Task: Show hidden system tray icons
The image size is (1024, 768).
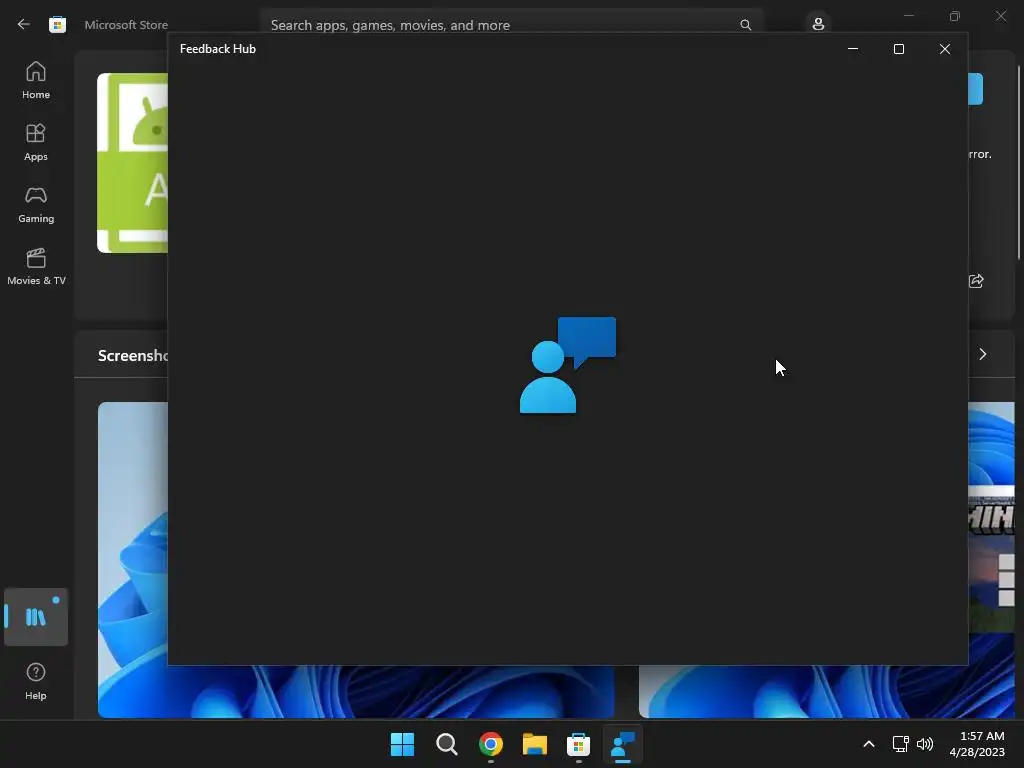Action: coord(869,744)
